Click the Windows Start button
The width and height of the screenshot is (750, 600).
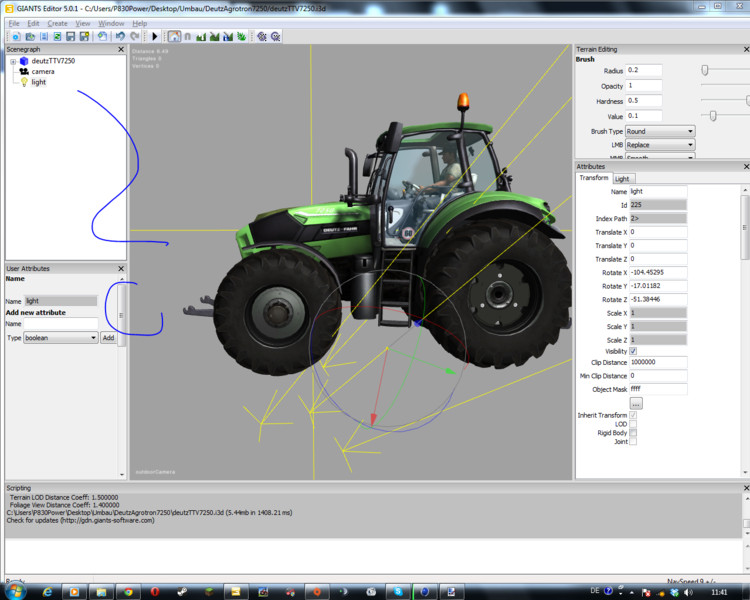coord(14,591)
